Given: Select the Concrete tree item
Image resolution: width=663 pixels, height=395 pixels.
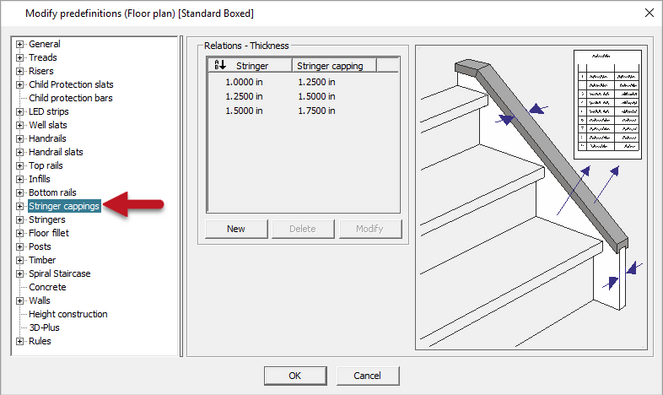Looking at the screenshot, I should pyautogui.click(x=47, y=287).
